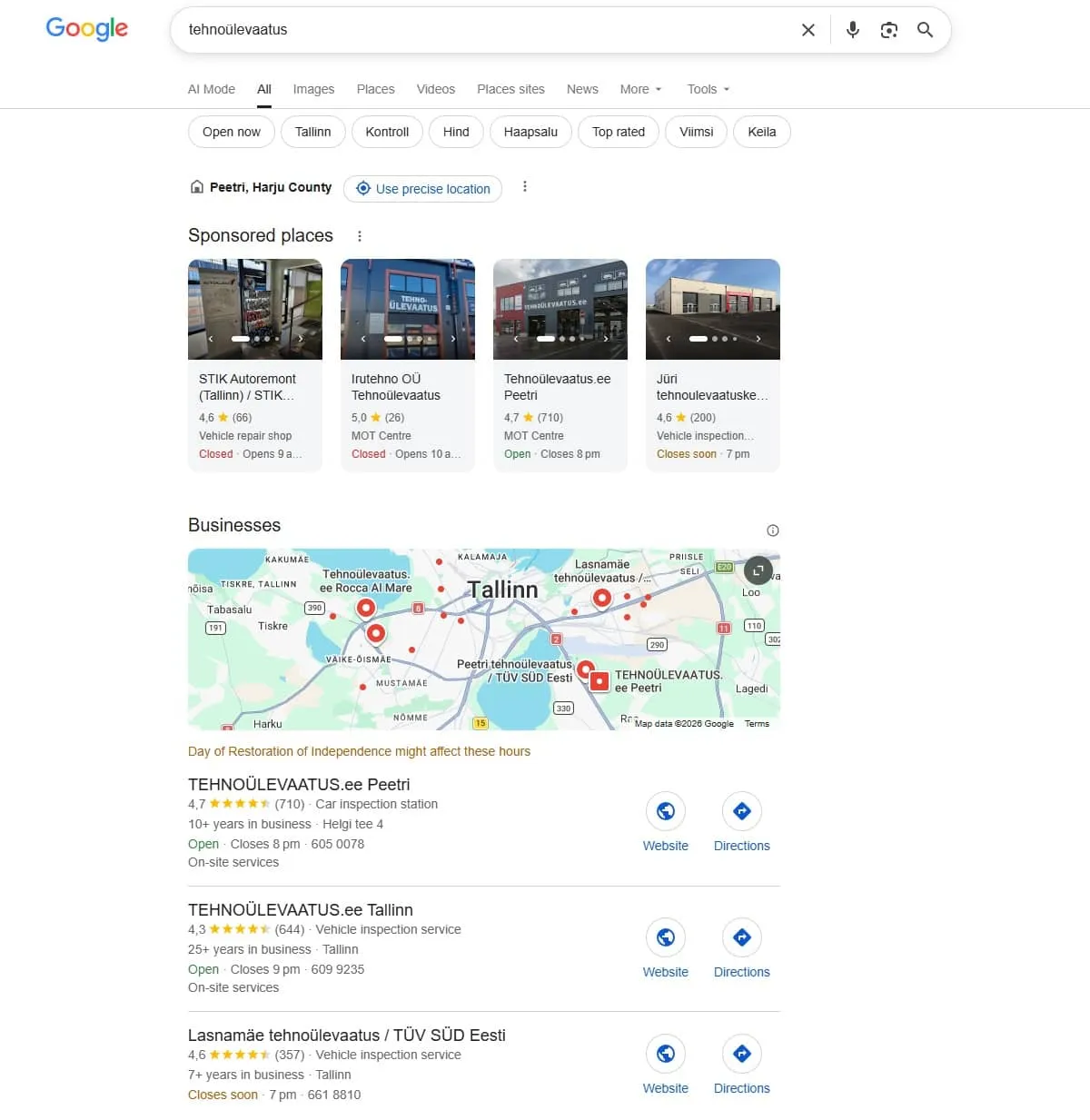The width and height of the screenshot is (1090, 1120).
Task: Click Use precise location button
Action: [x=422, y=189]
